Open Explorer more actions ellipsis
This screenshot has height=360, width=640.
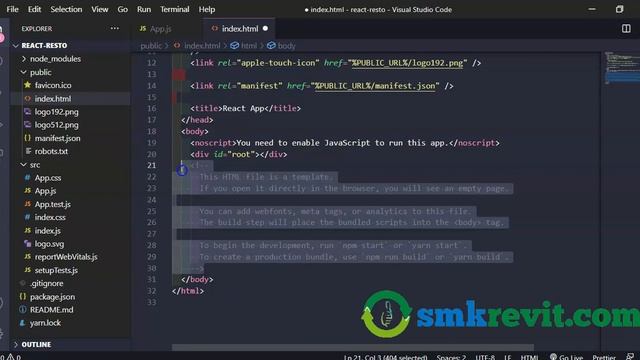(x=115, y=29)
